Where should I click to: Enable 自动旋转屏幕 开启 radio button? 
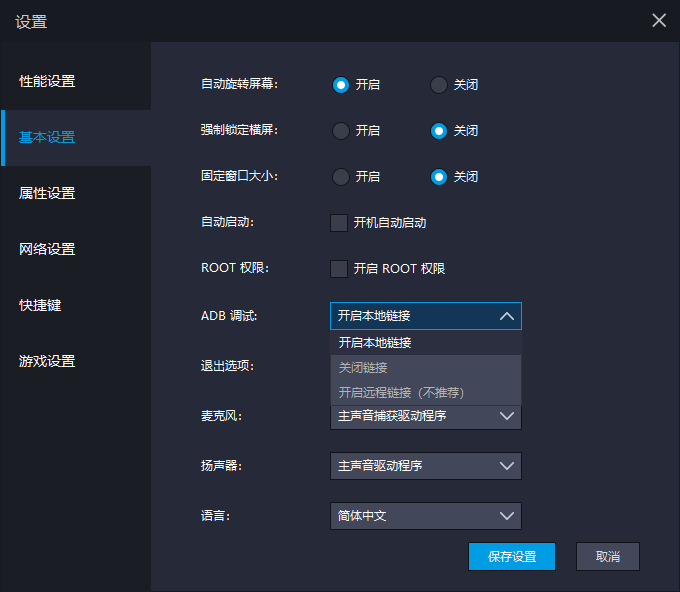tap(341, 85)
